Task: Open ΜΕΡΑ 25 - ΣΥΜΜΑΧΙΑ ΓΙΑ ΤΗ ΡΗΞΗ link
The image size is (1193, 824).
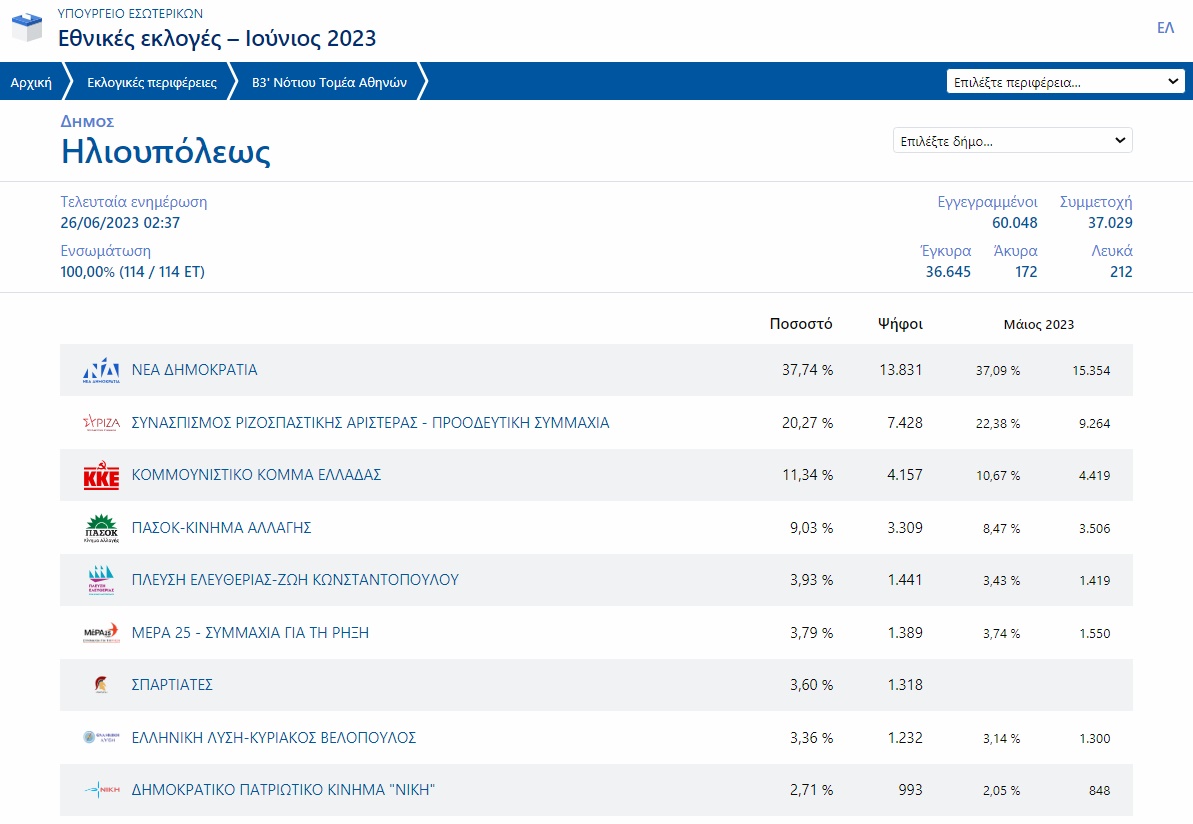Action: (250, 632)
